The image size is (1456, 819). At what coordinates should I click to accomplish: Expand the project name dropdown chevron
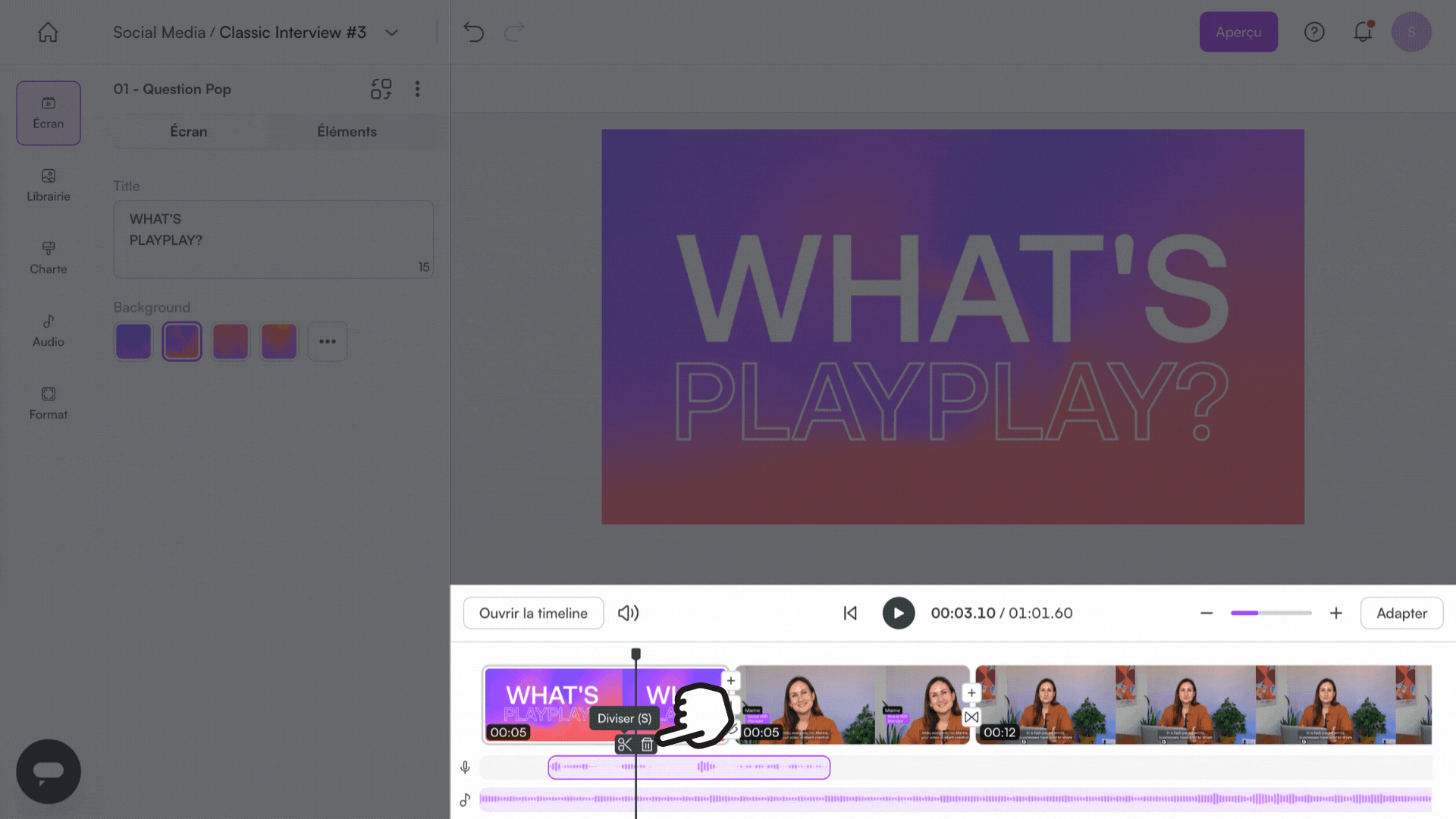391,33
